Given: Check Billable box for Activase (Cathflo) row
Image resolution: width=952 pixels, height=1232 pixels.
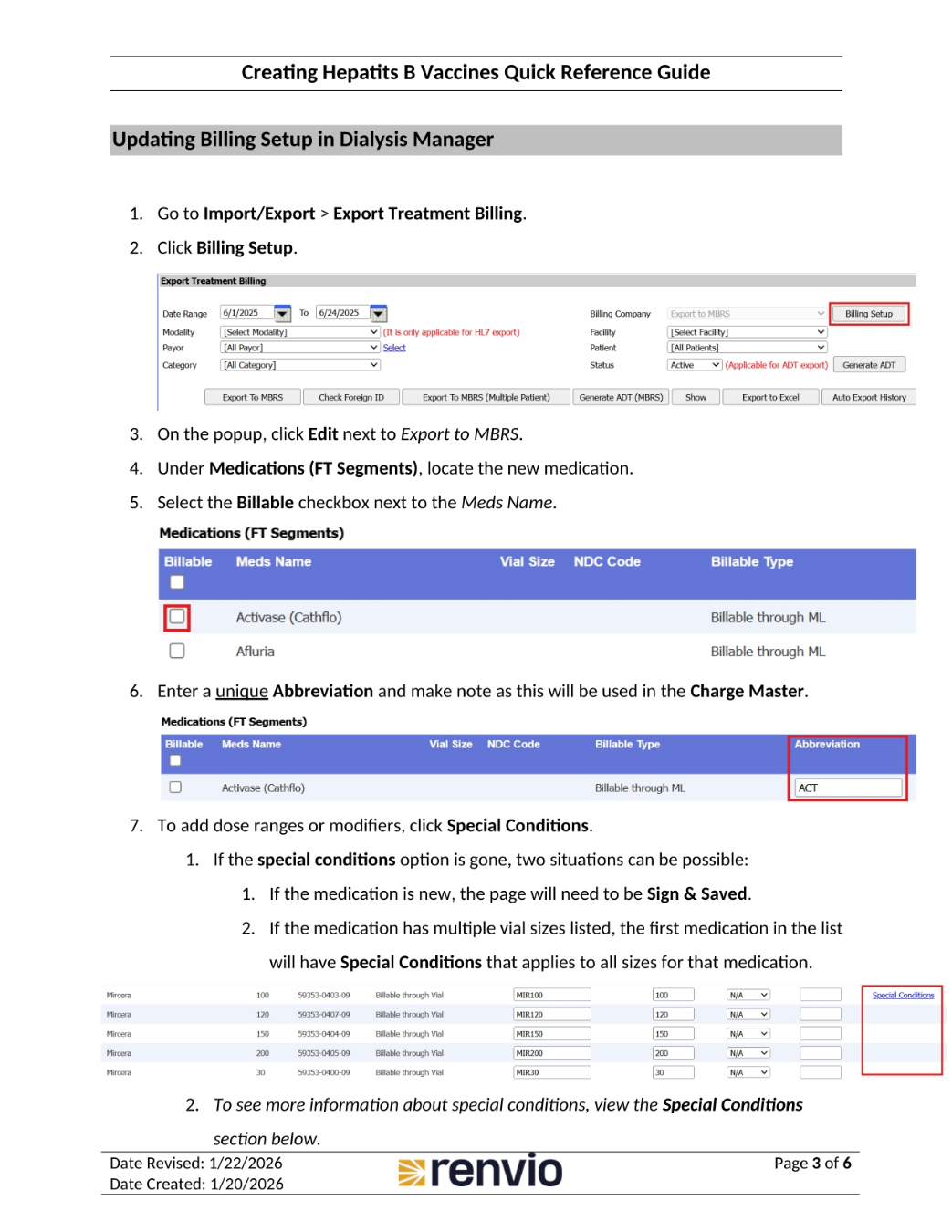Looking at the screenshot, I should [x=177, y=617].
